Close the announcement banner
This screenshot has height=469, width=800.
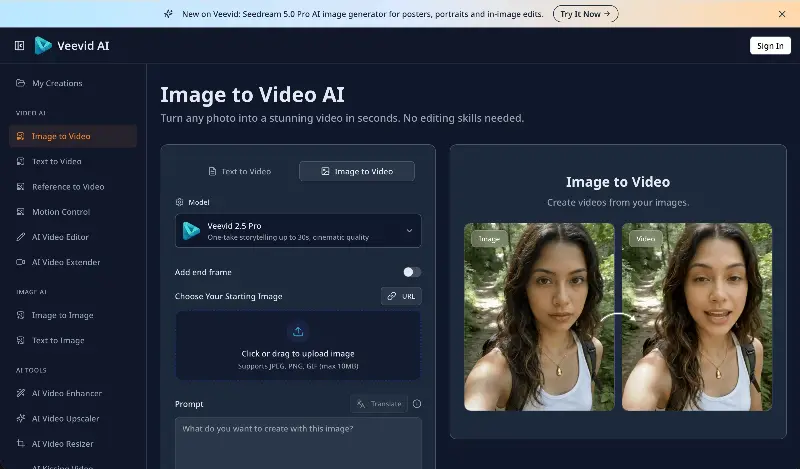coord(782,14)
